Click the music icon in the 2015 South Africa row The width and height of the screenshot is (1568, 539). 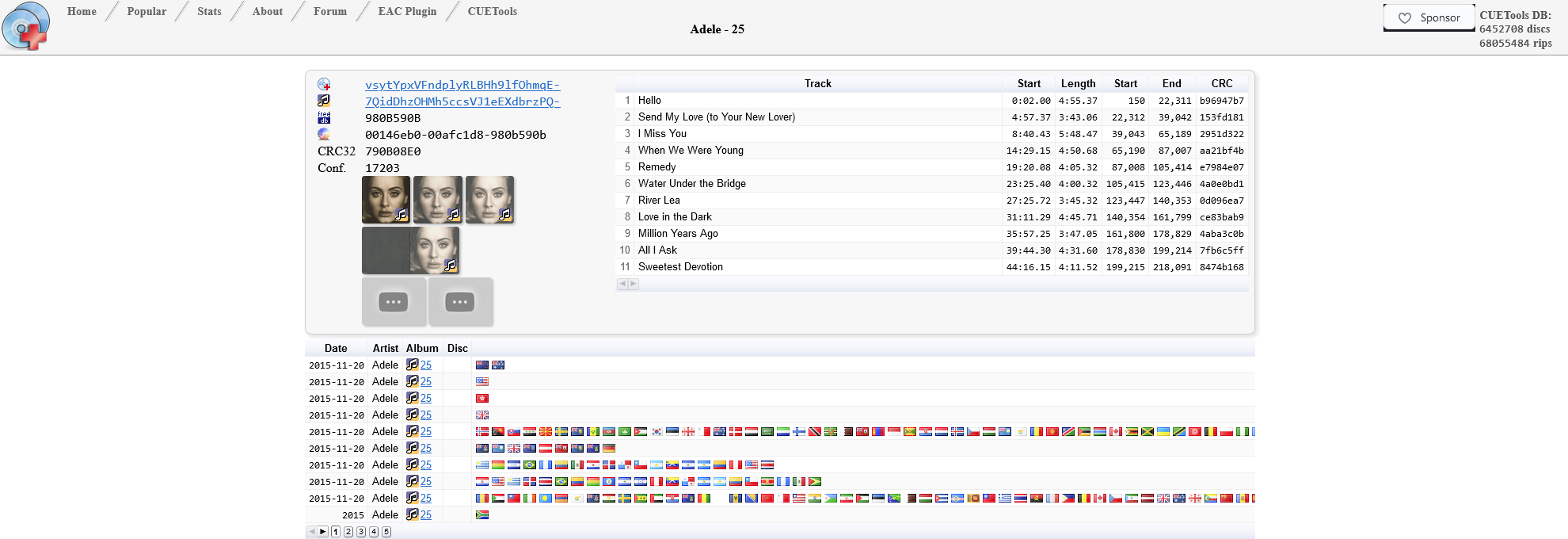[x=412, y=514]
